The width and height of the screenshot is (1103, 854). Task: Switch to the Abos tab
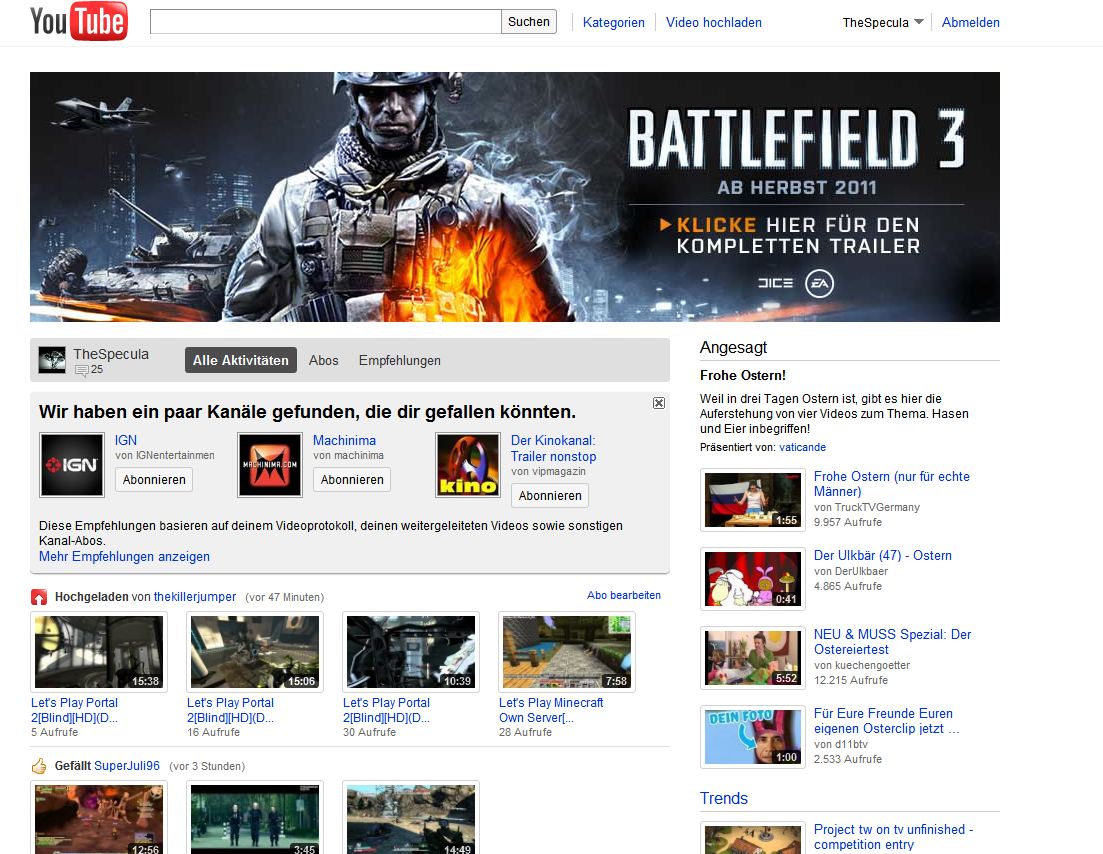[x=324, y=360]
